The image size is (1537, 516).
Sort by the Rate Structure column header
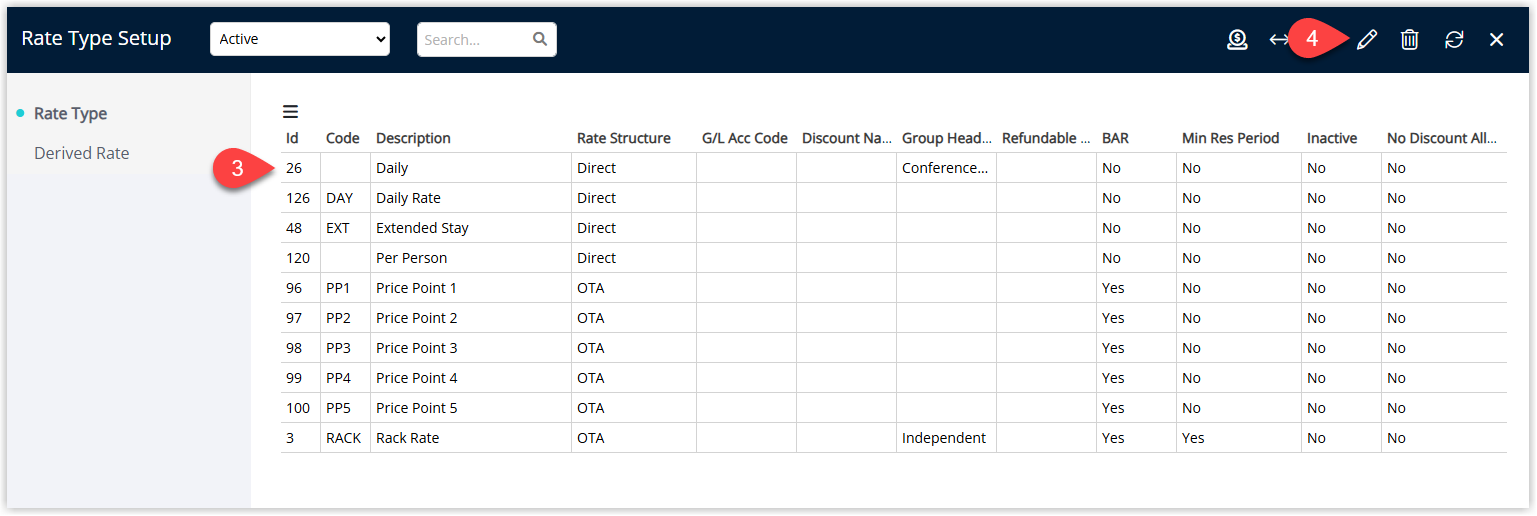pyautogui.click(x=624, y=138)
